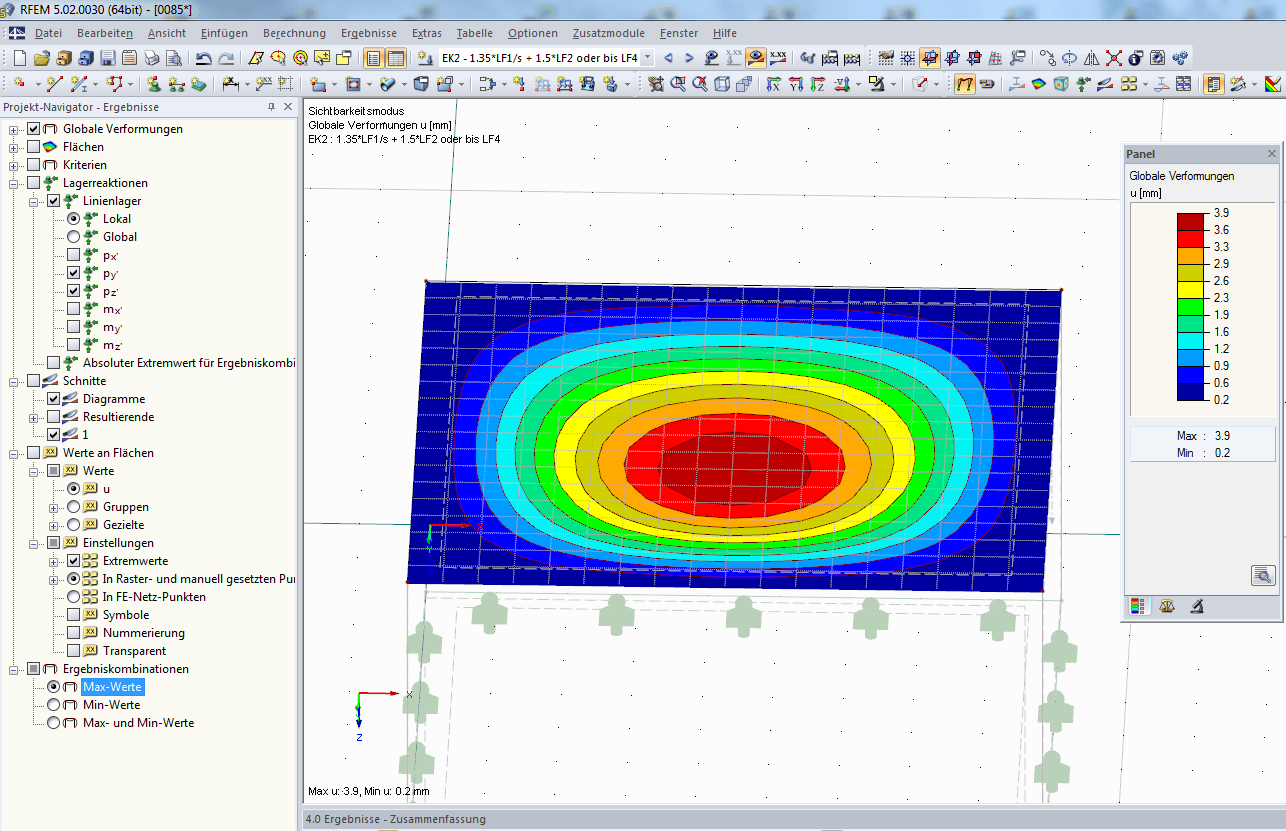Expand the Flächen tree node
This screenshot has height=831, width=1286.
14,147
